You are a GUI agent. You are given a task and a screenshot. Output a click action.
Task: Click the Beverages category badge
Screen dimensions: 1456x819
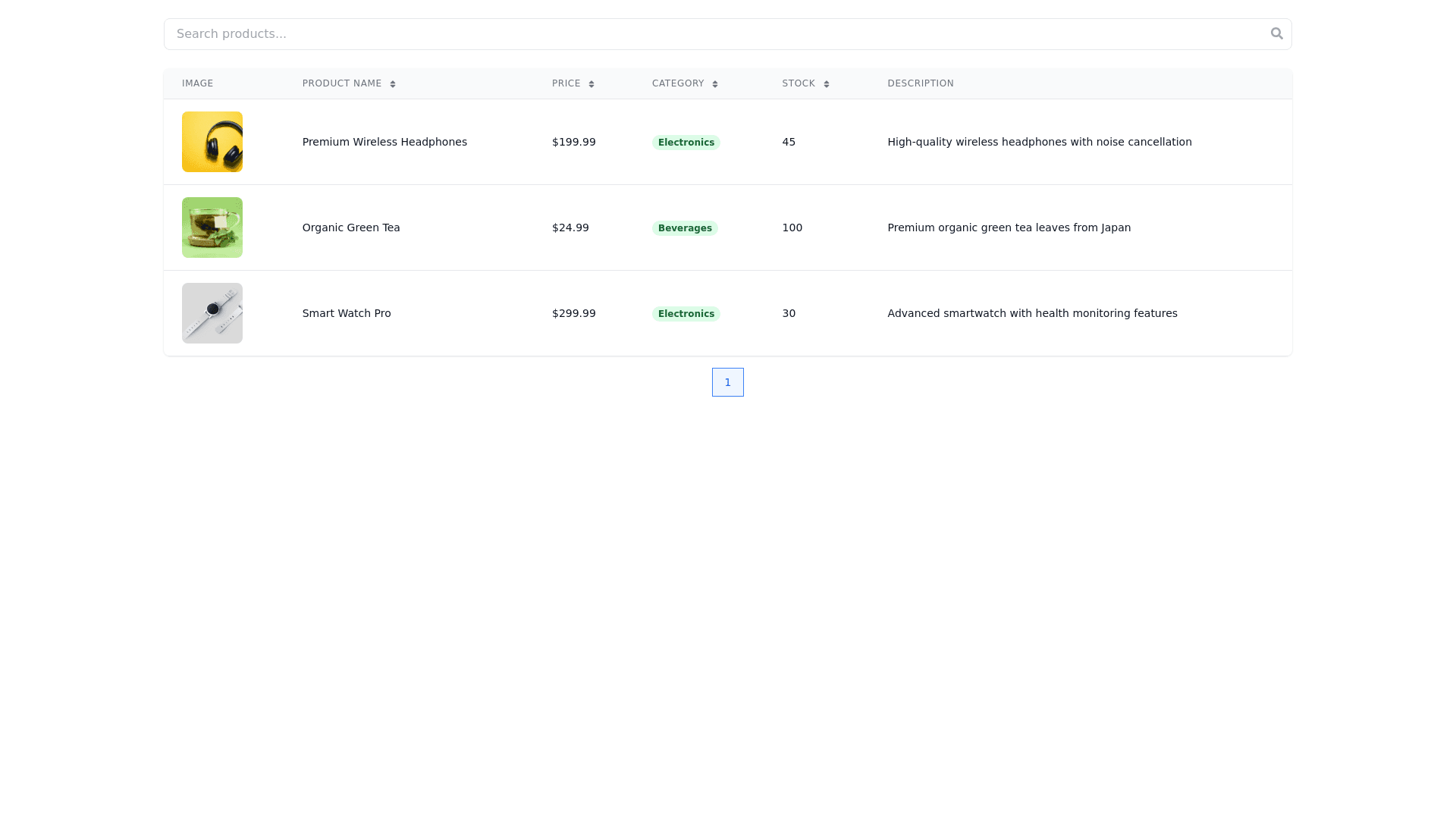click(x=685, y=228)
